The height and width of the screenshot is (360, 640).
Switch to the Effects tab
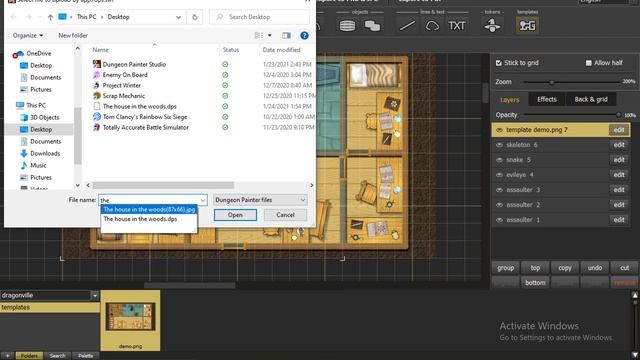click(x=547, y=100)
